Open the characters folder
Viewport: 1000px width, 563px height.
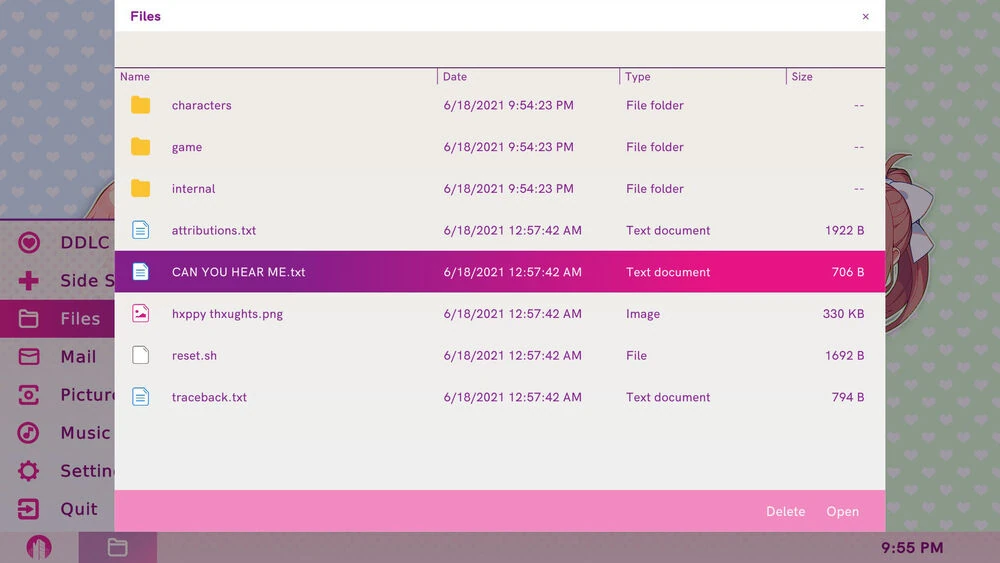coord(201,105)
